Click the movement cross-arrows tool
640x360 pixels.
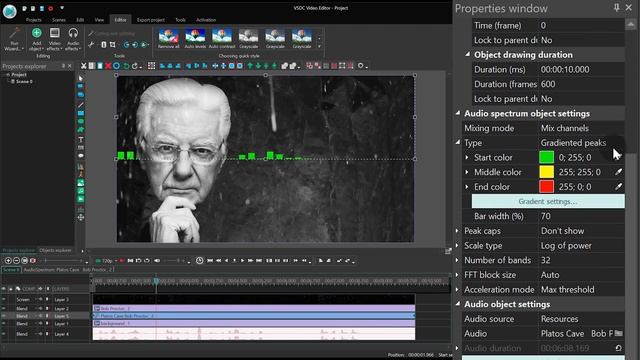pos(81,218)
